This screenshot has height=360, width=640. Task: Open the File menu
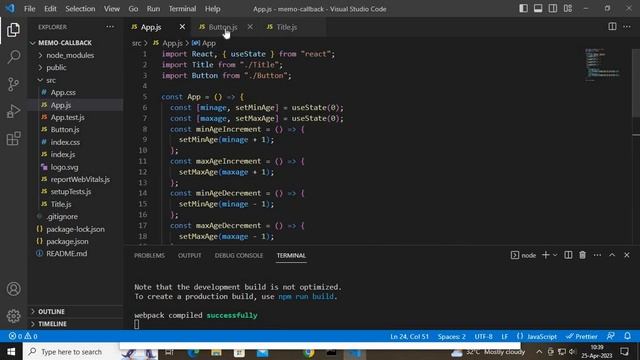click(29, 9)
